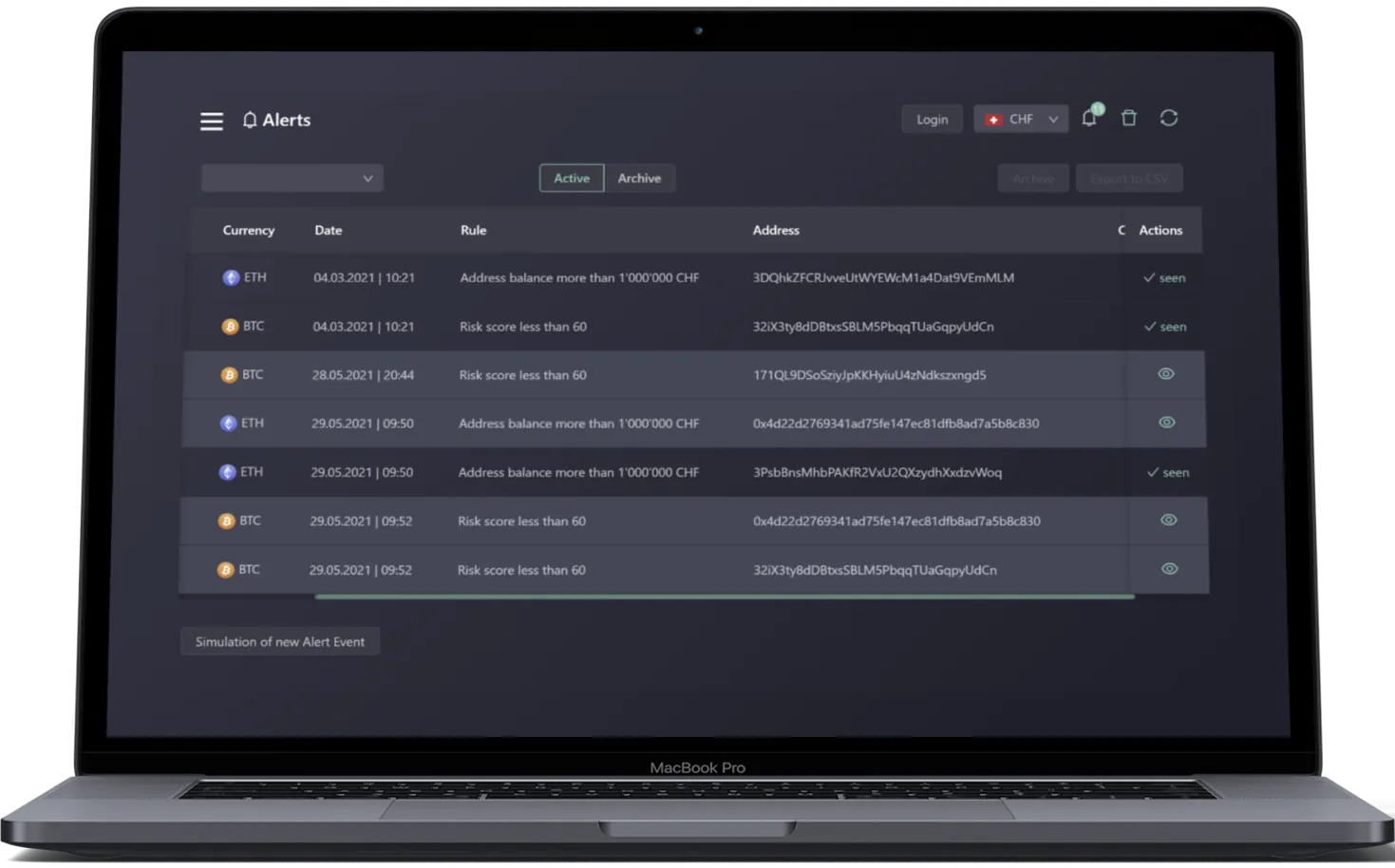1395x868 pixels.
Task: Toggle the eye icon on the last BTC row
Action: point(1170,569)
